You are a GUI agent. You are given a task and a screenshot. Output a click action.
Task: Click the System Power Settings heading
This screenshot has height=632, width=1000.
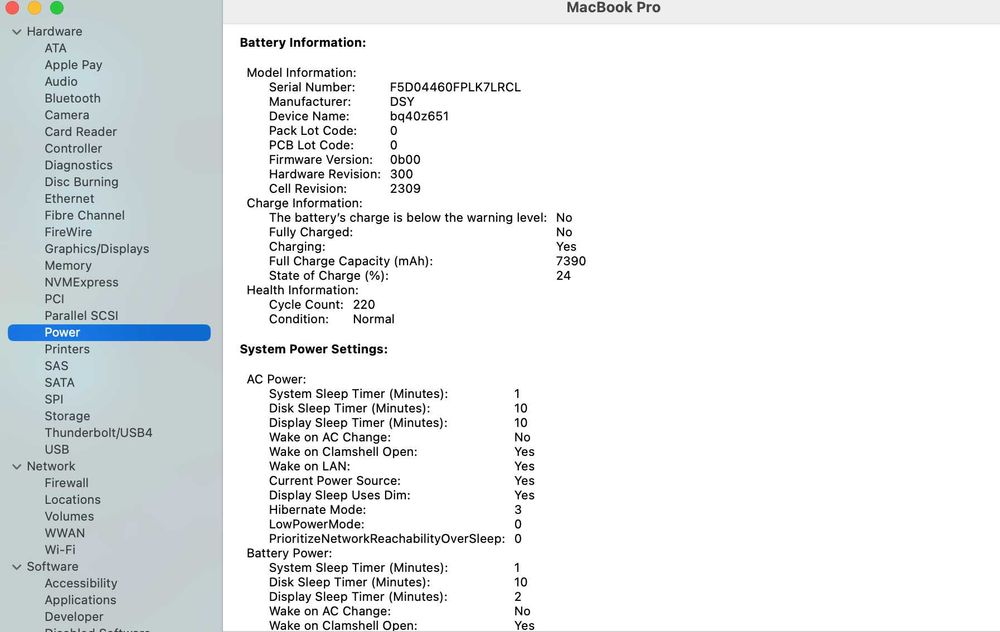314,349
